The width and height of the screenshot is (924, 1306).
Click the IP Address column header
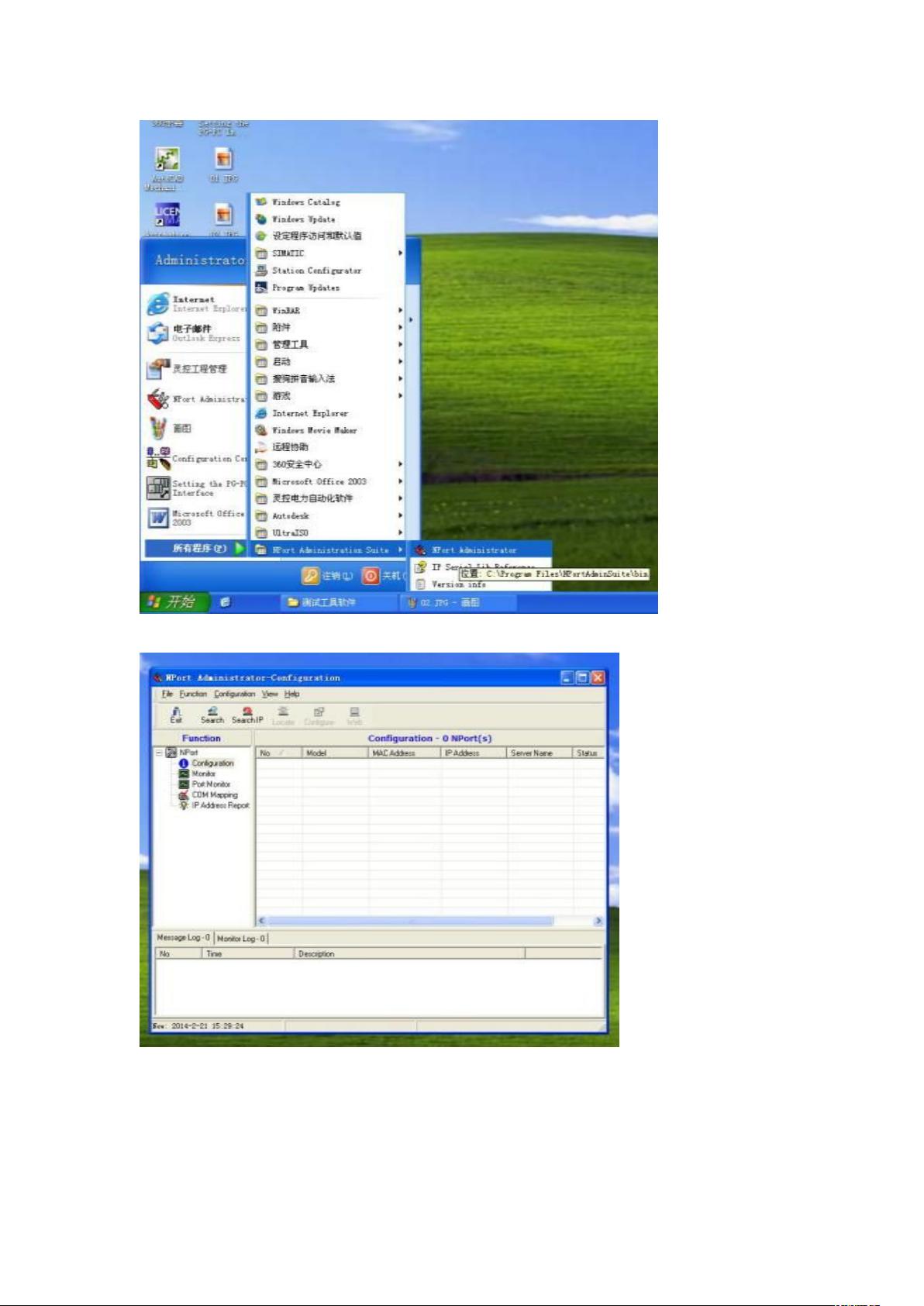point(473,753)
